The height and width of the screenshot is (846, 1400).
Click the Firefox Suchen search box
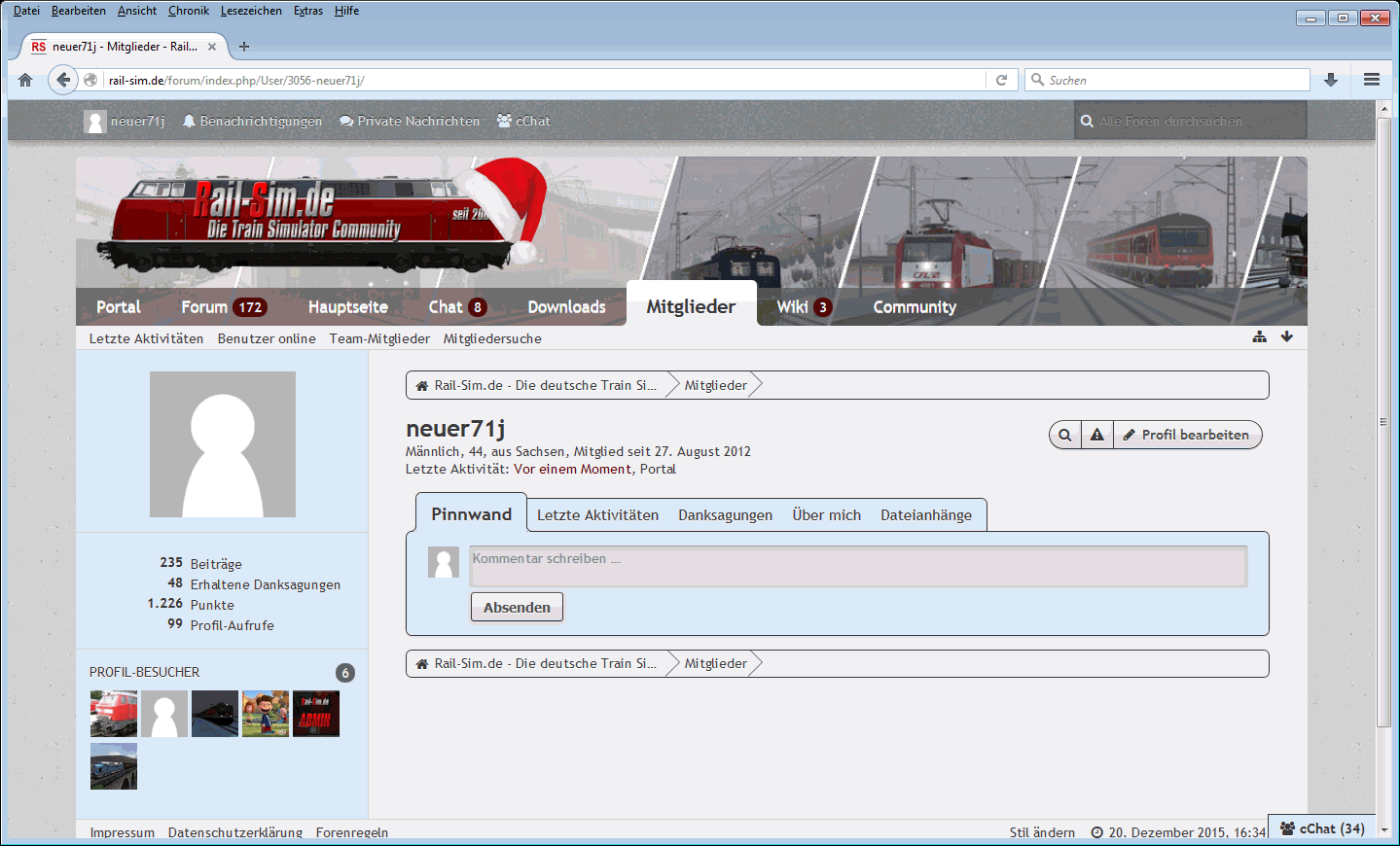click(x=1168, y=80)
